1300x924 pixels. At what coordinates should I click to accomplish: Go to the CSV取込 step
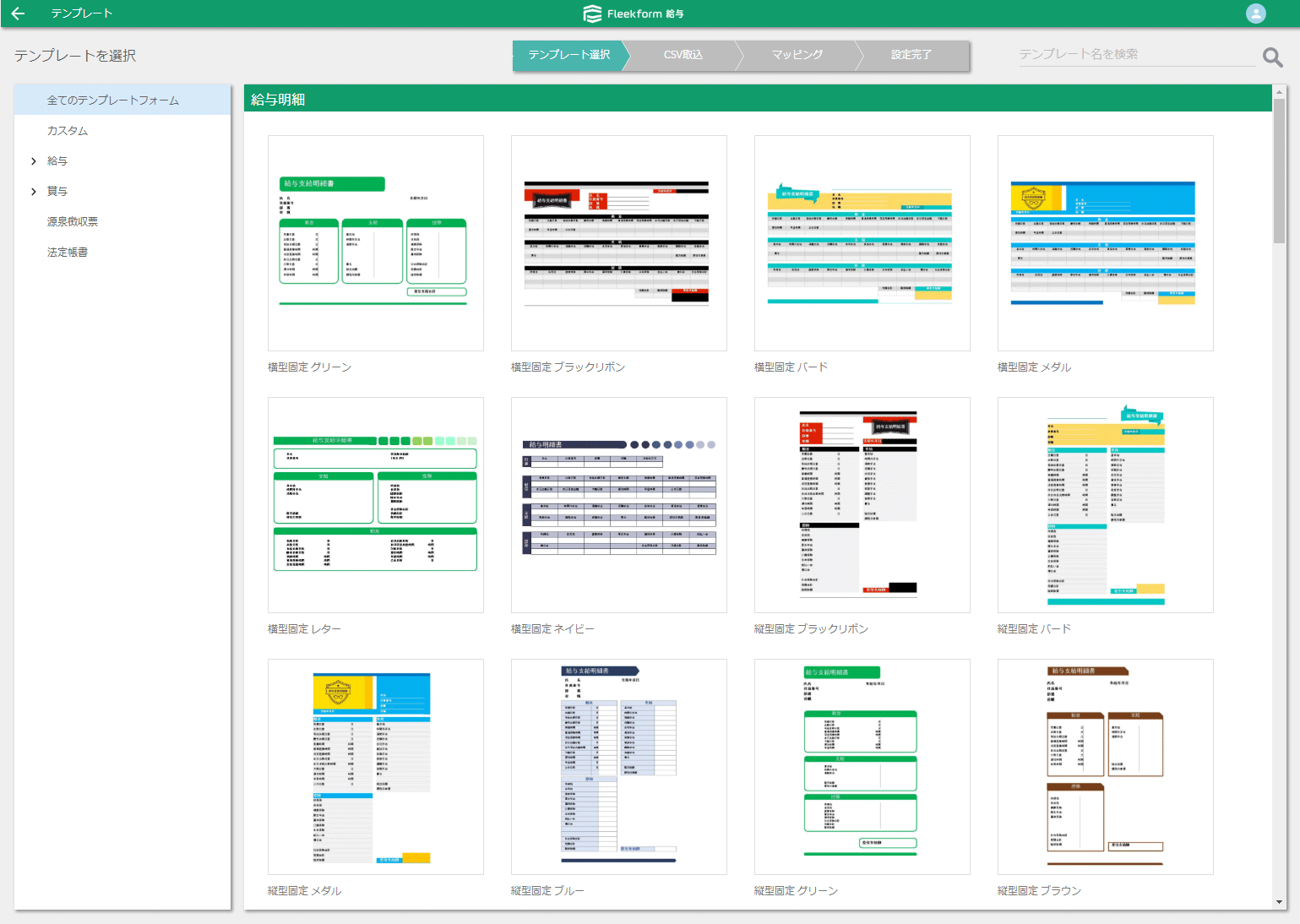click(683, 55)
